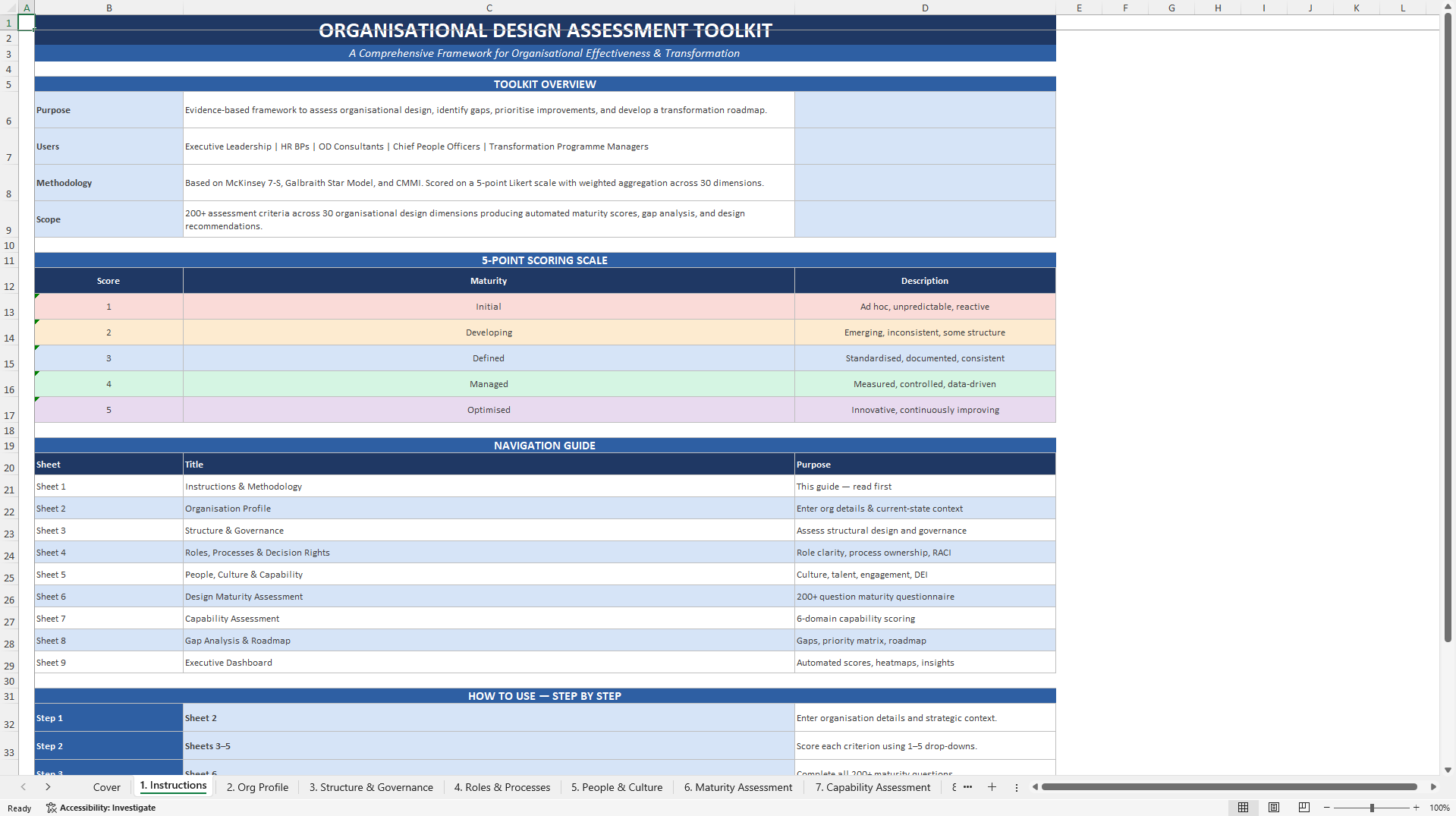Select the 1. Instructions sheet tab
The width and height of the screenshot is (1456, 816).
(x=173, y=786)
